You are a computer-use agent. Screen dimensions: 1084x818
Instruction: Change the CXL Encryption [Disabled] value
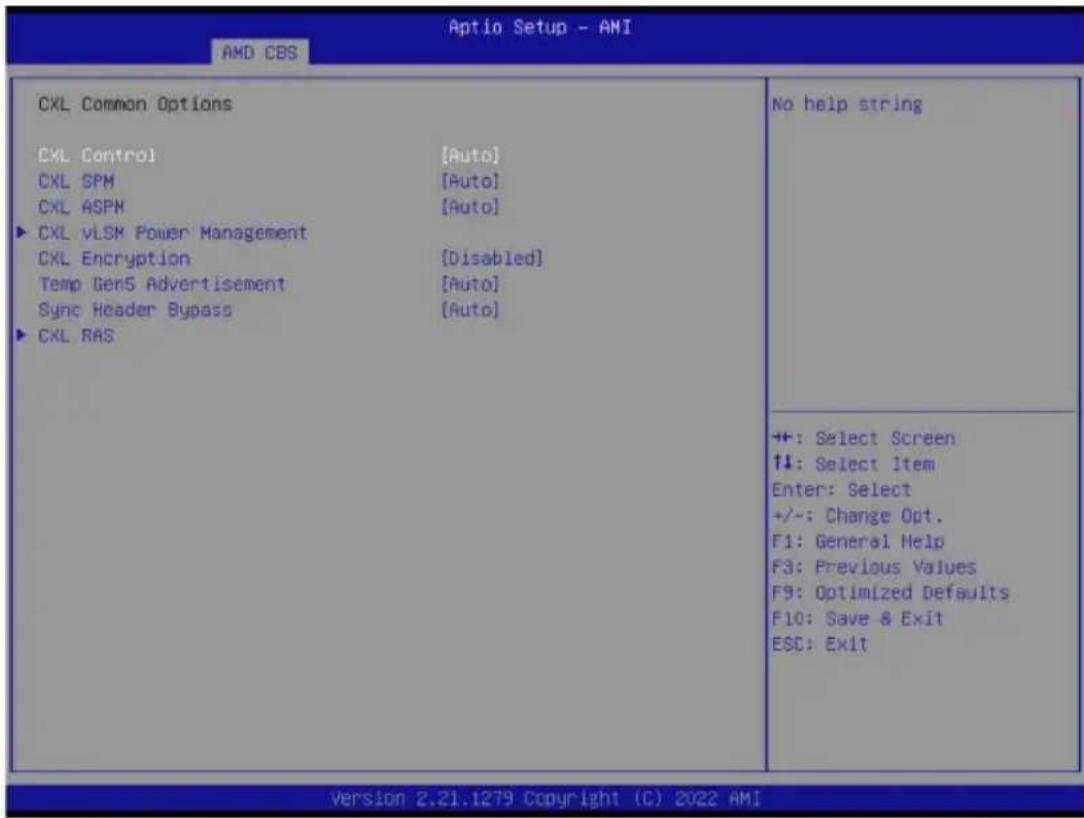point(492,259)
